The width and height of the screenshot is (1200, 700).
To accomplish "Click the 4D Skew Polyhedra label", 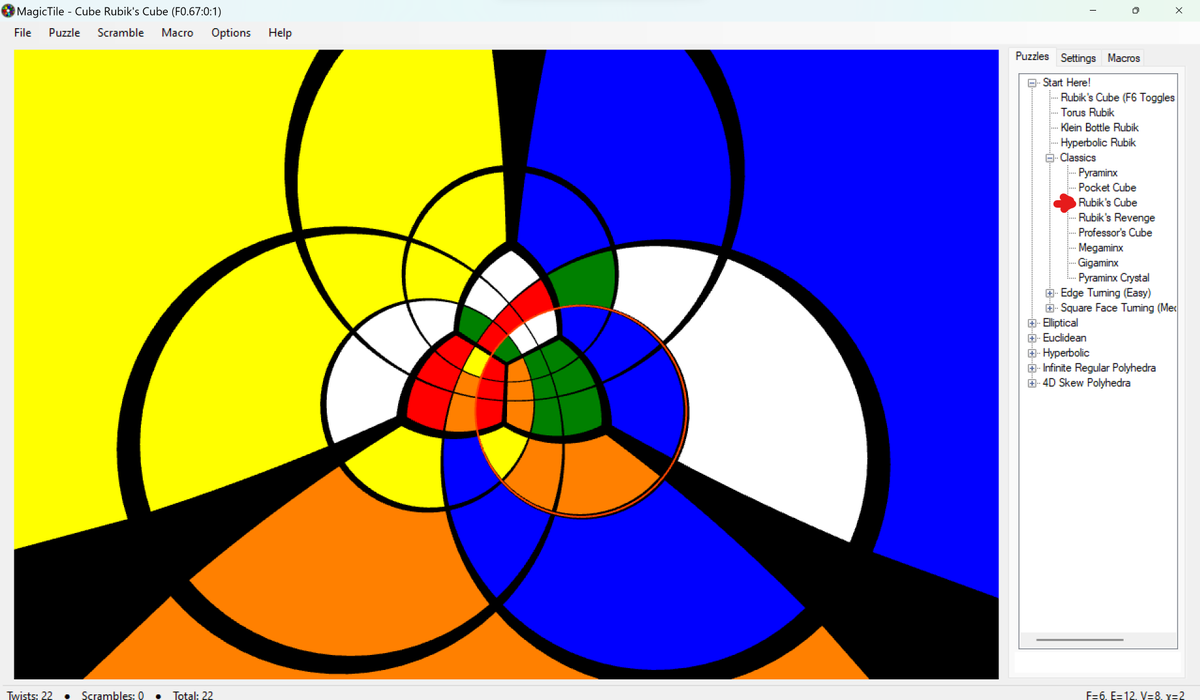I will pyautogui.click(x=1086, y=383).
